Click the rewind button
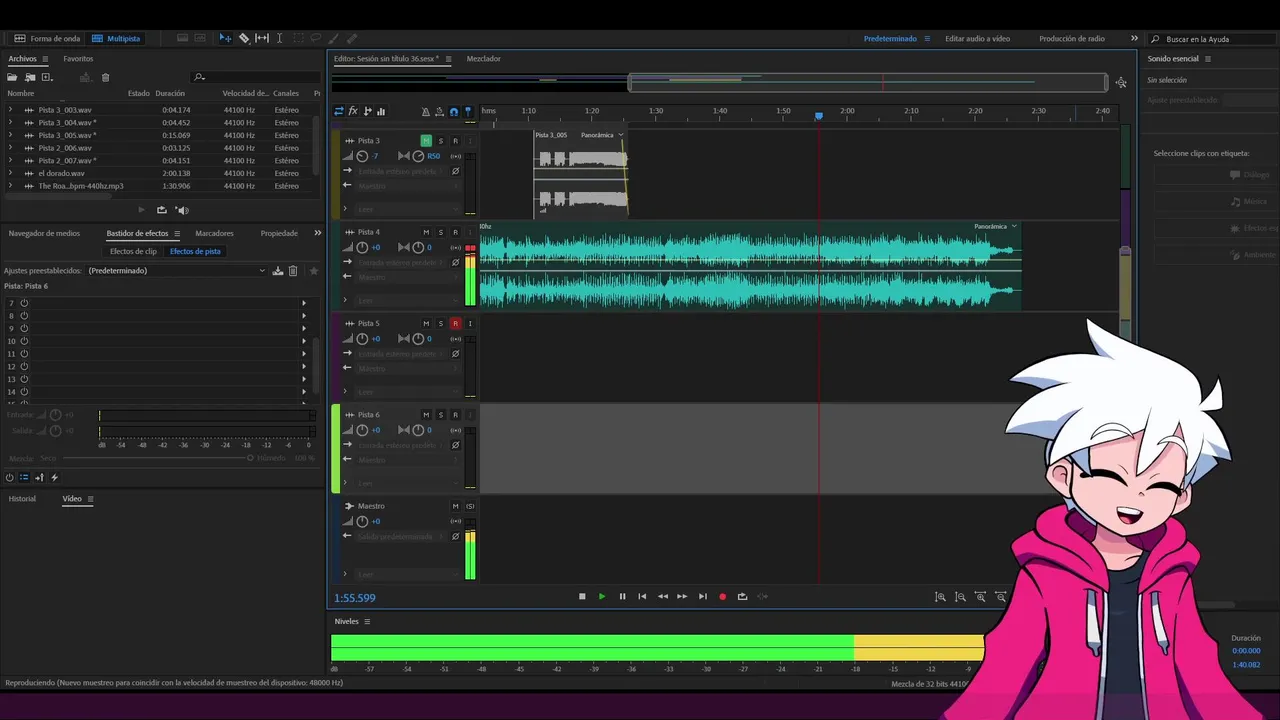 [662, 596]
